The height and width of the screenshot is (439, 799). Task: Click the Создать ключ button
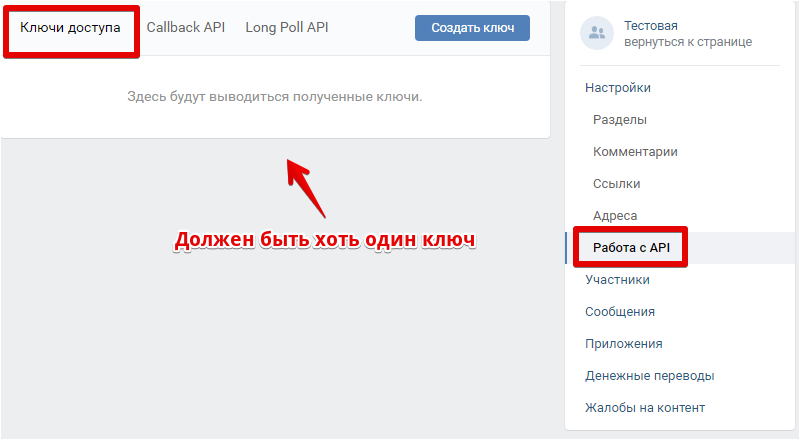pyautogui.click(x=472, y=28)
